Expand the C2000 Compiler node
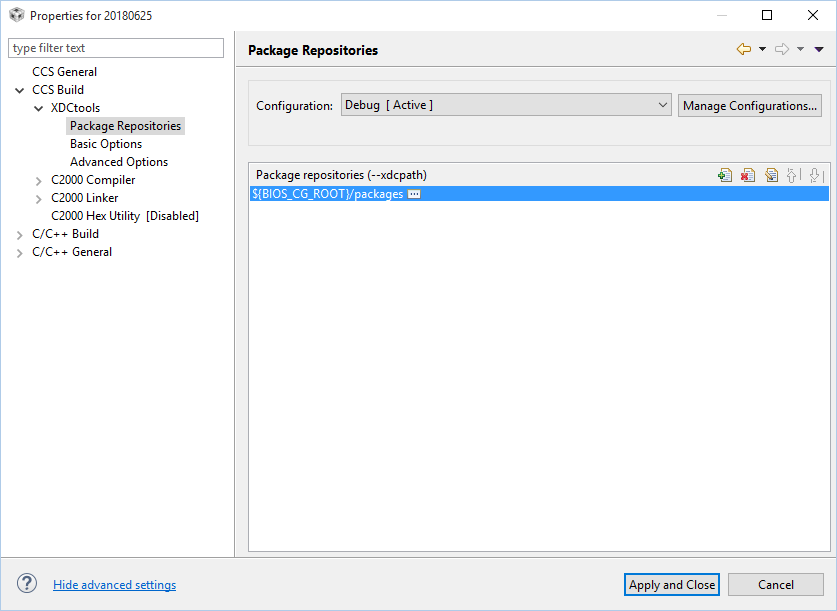The height and width of the screenshot is (611, 837). (x=38, y=181)
